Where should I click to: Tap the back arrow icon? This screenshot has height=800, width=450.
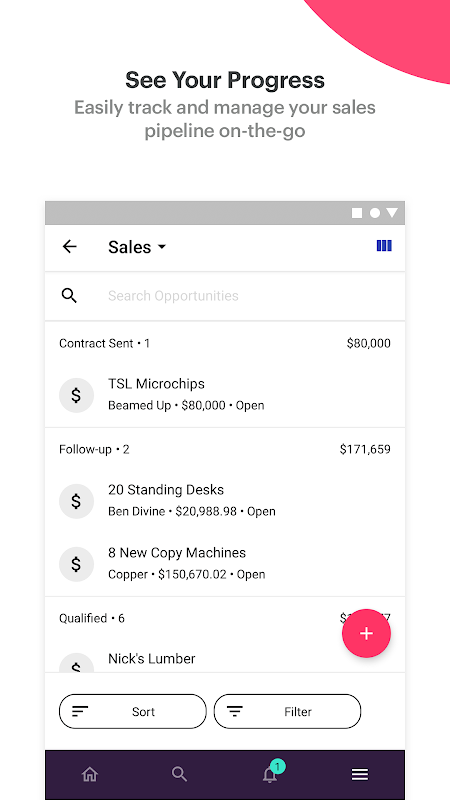[x=69, y=247]
